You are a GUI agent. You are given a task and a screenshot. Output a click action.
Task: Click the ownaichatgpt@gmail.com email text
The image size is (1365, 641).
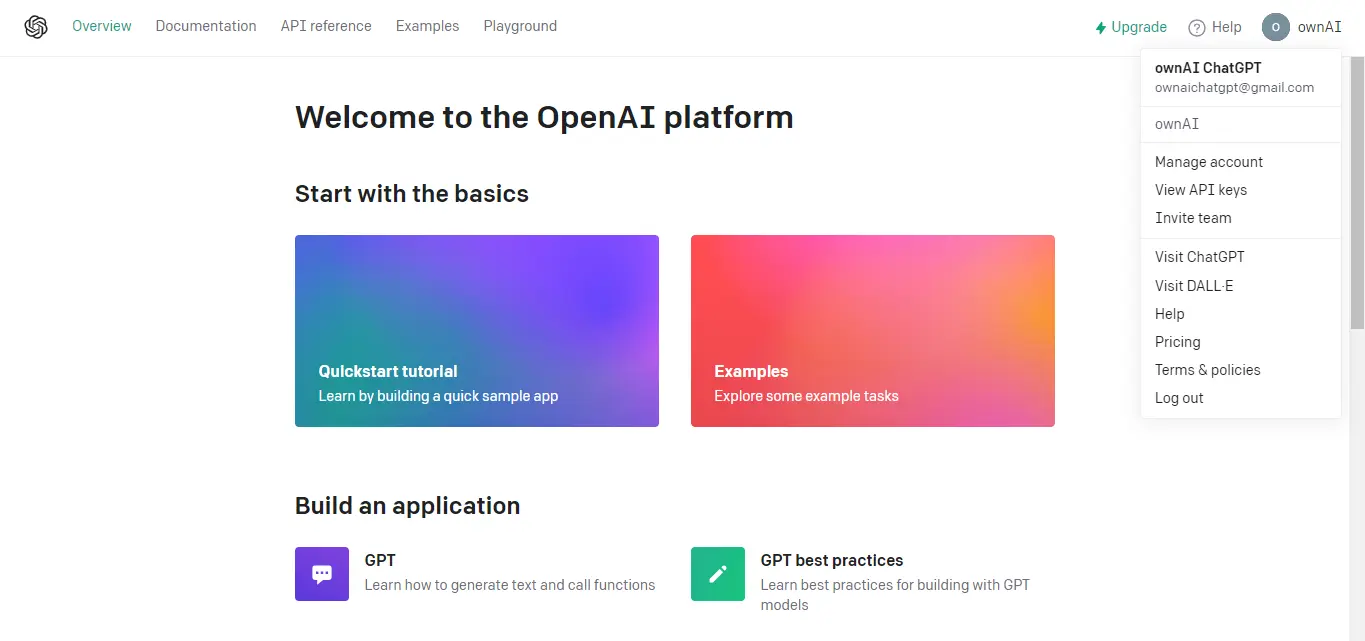pyautogui.click(x=1234, y=88)
